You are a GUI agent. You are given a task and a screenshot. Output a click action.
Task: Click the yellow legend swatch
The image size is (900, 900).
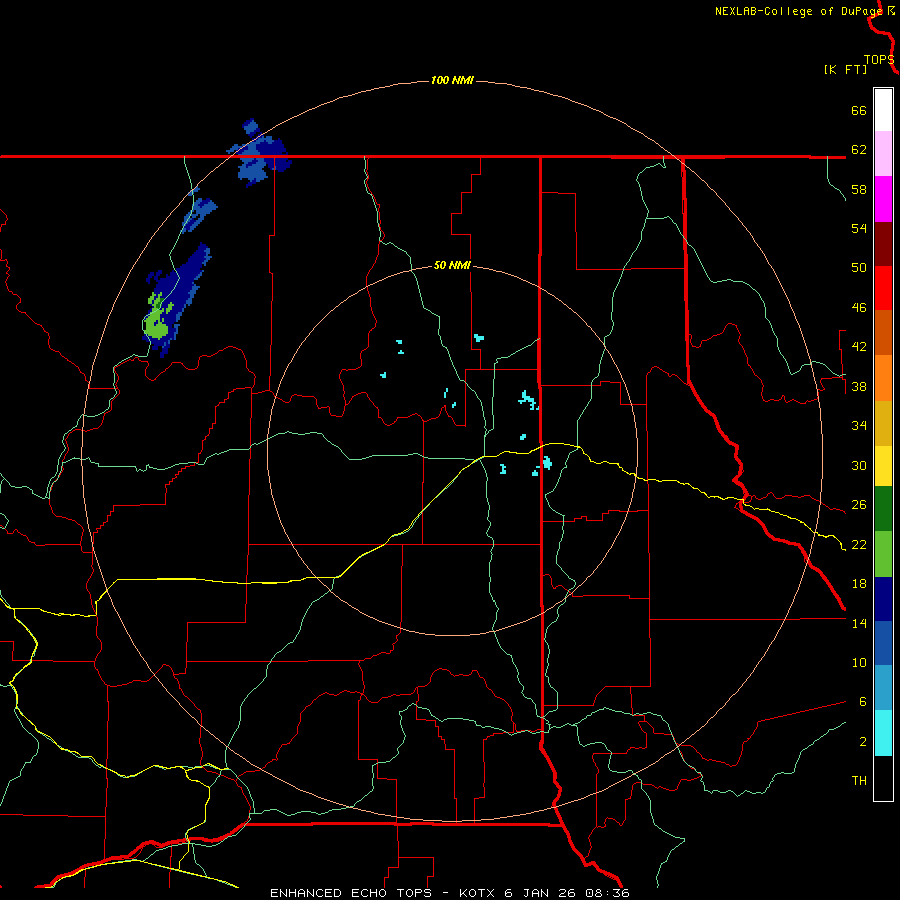tap(883, 466)
